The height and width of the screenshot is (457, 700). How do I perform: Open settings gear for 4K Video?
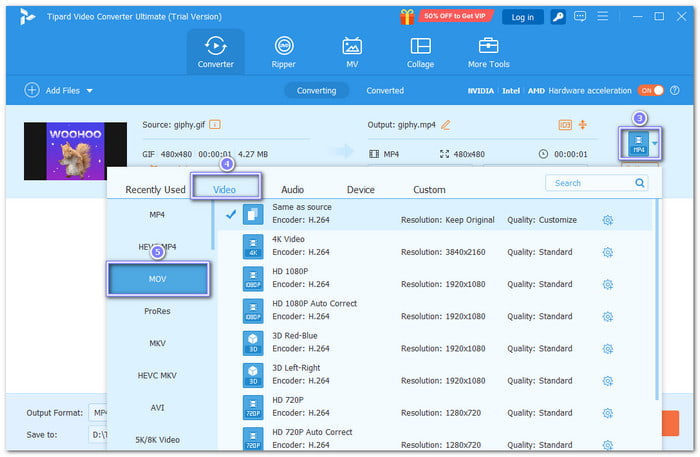[608, 252]
